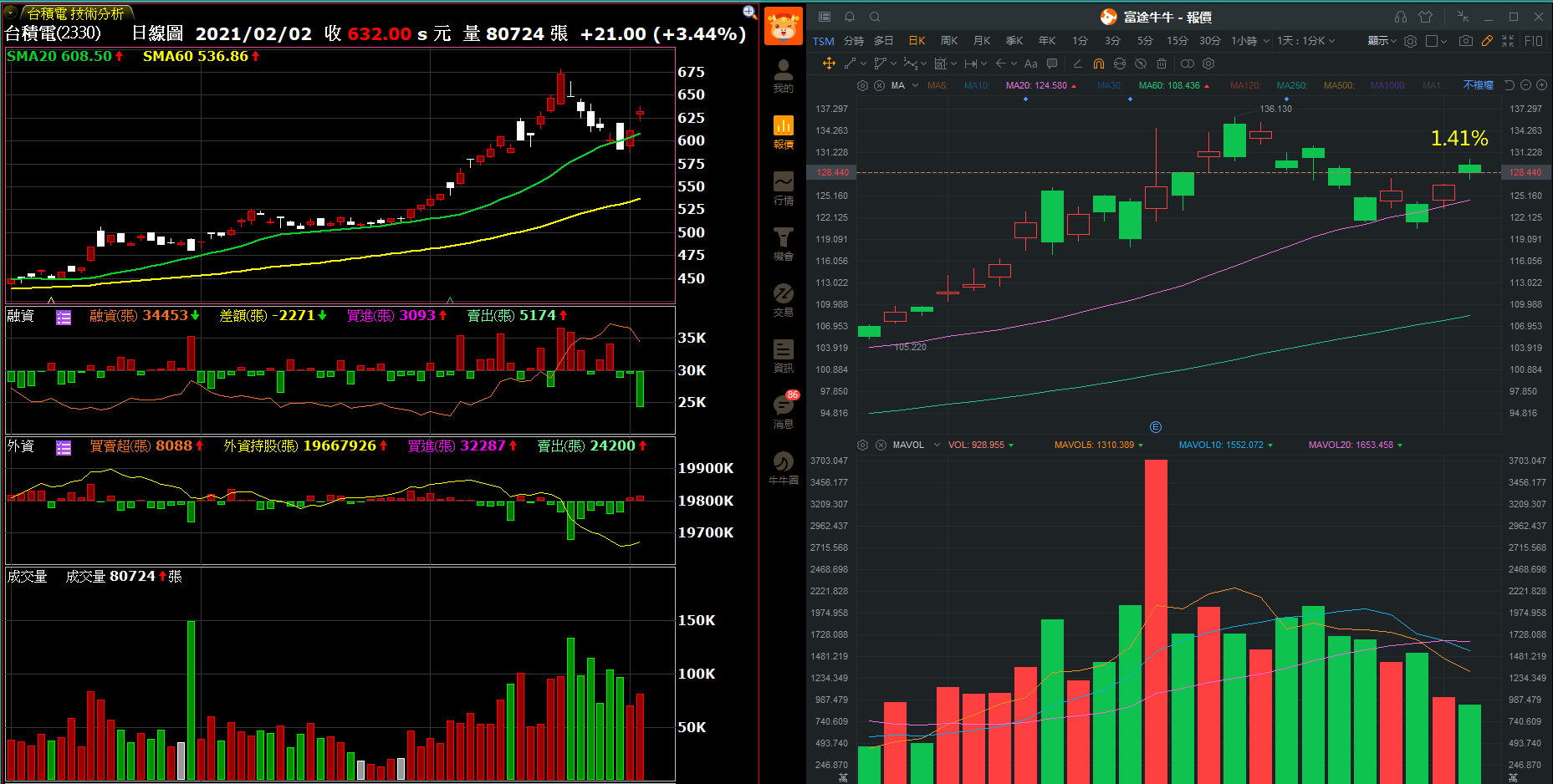Open the 行情 market sidebar icon
Image resolution: width=1553 pixels, height=784 pixels.
(783, 188)
